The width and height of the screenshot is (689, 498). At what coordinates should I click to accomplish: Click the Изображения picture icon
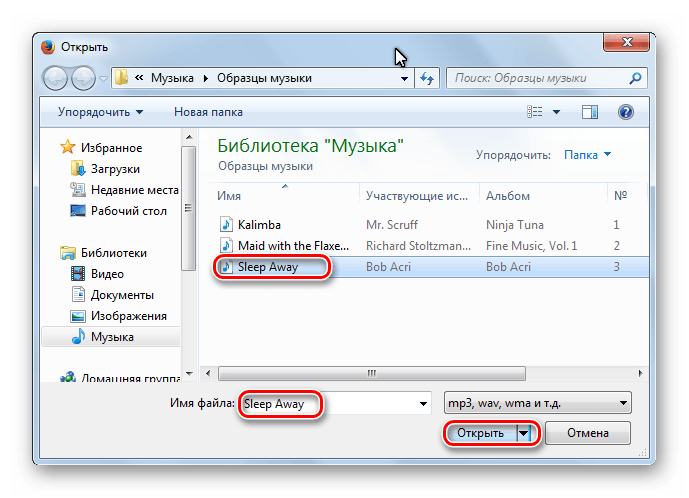(x=78, y=316)
